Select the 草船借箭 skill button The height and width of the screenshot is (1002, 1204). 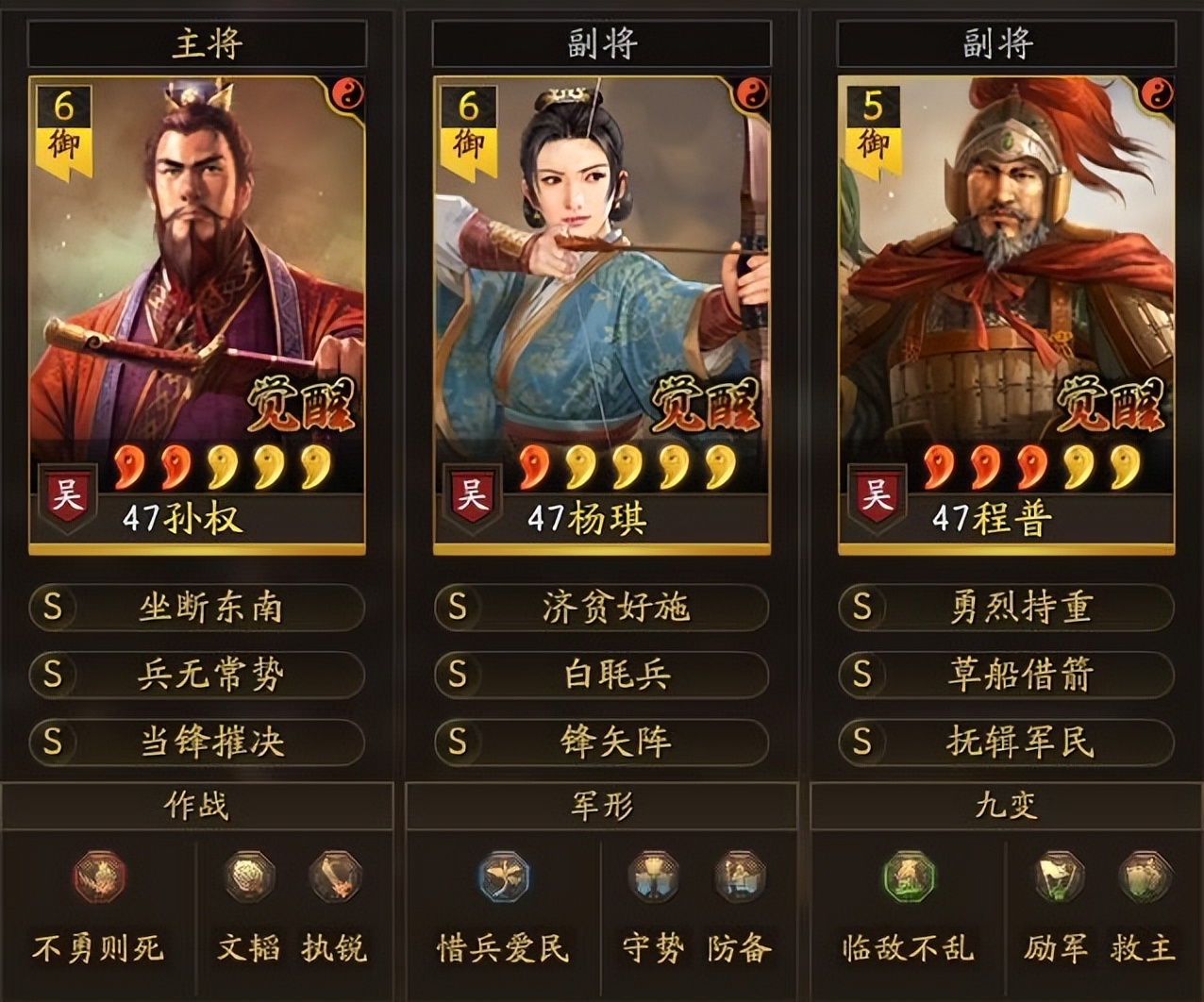coord(1007,675)
